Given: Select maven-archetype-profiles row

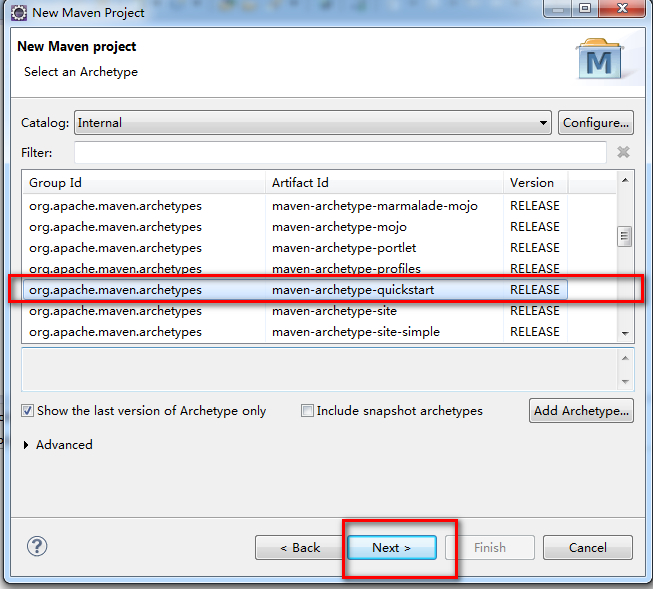Looking at the screenshot, I should 295,269.
